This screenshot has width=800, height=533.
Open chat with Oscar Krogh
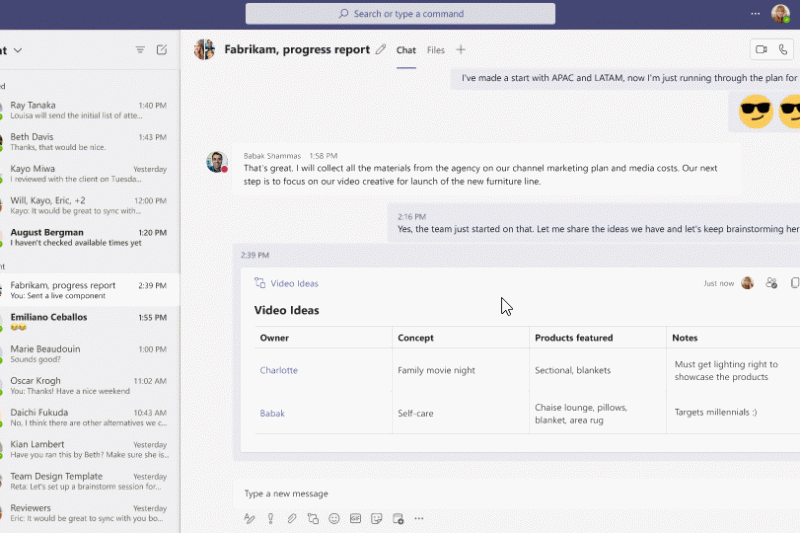point(89,386)
